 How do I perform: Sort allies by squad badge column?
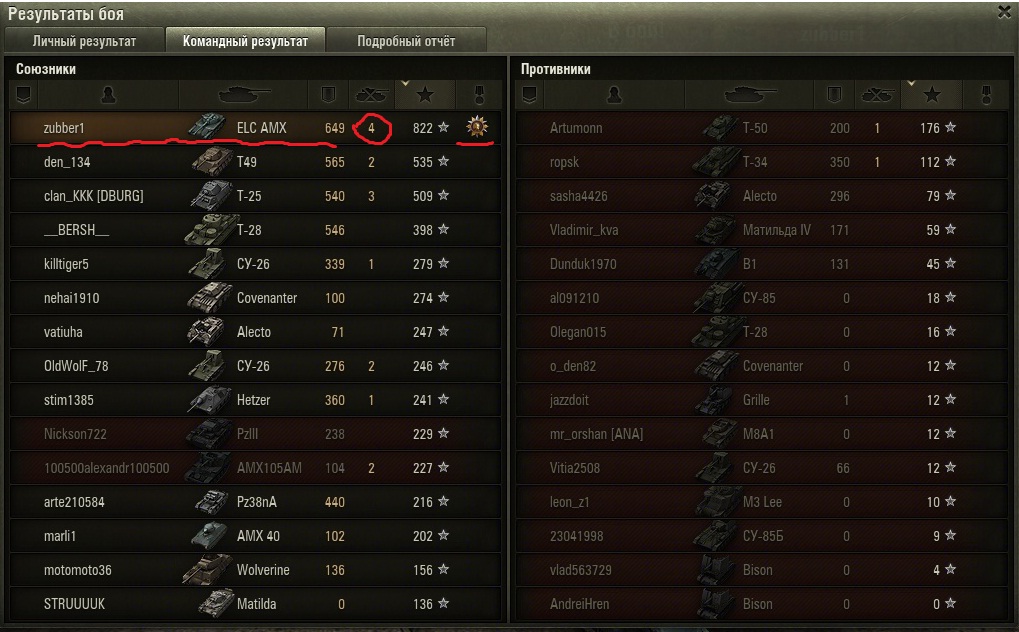point(23,95)
